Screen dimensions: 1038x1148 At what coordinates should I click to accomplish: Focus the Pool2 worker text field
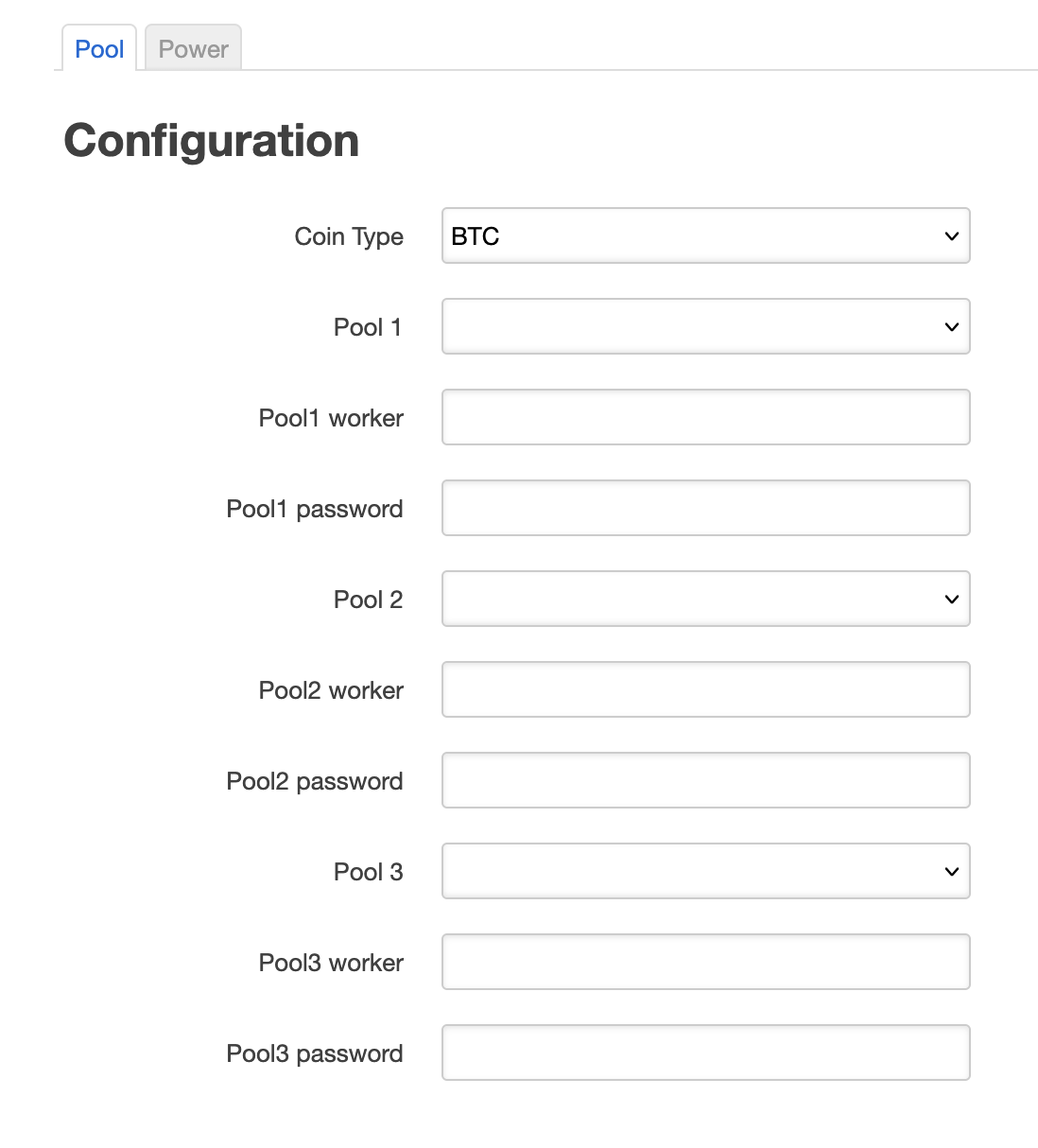pos(705,690)
